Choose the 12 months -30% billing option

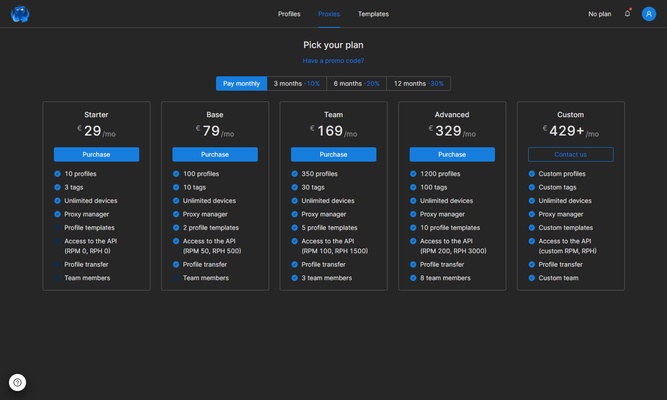click(419, 83)
